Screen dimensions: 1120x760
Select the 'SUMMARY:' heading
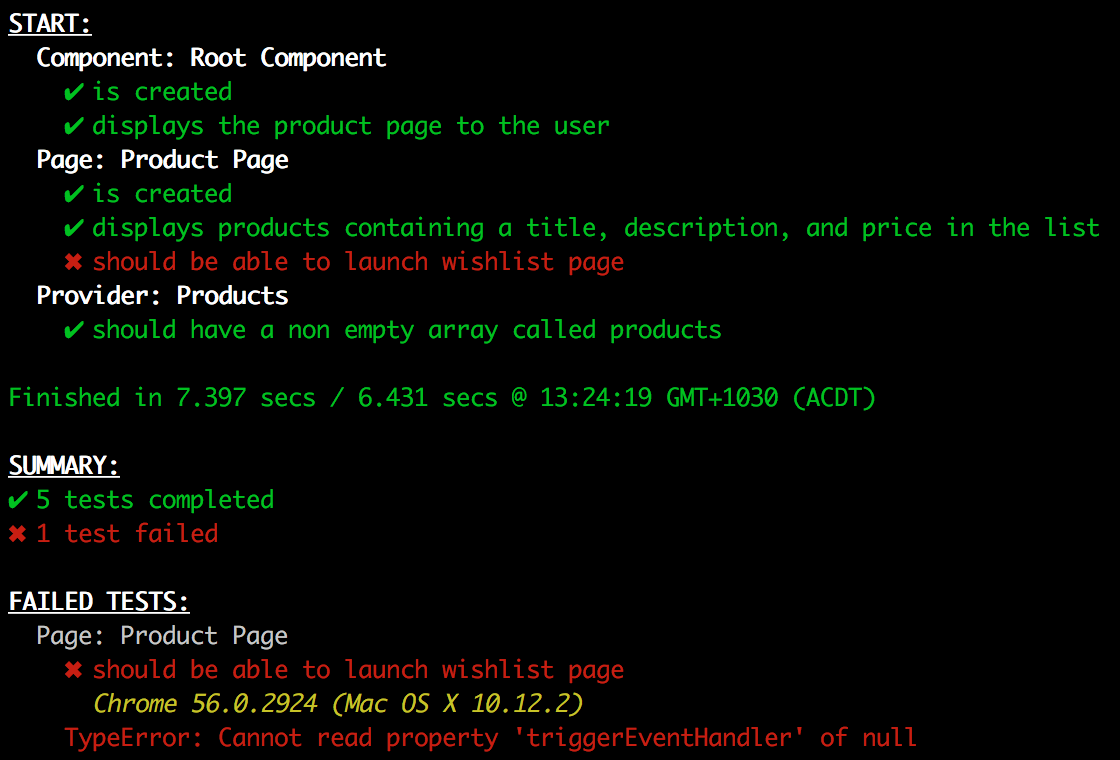coord(64,466)
